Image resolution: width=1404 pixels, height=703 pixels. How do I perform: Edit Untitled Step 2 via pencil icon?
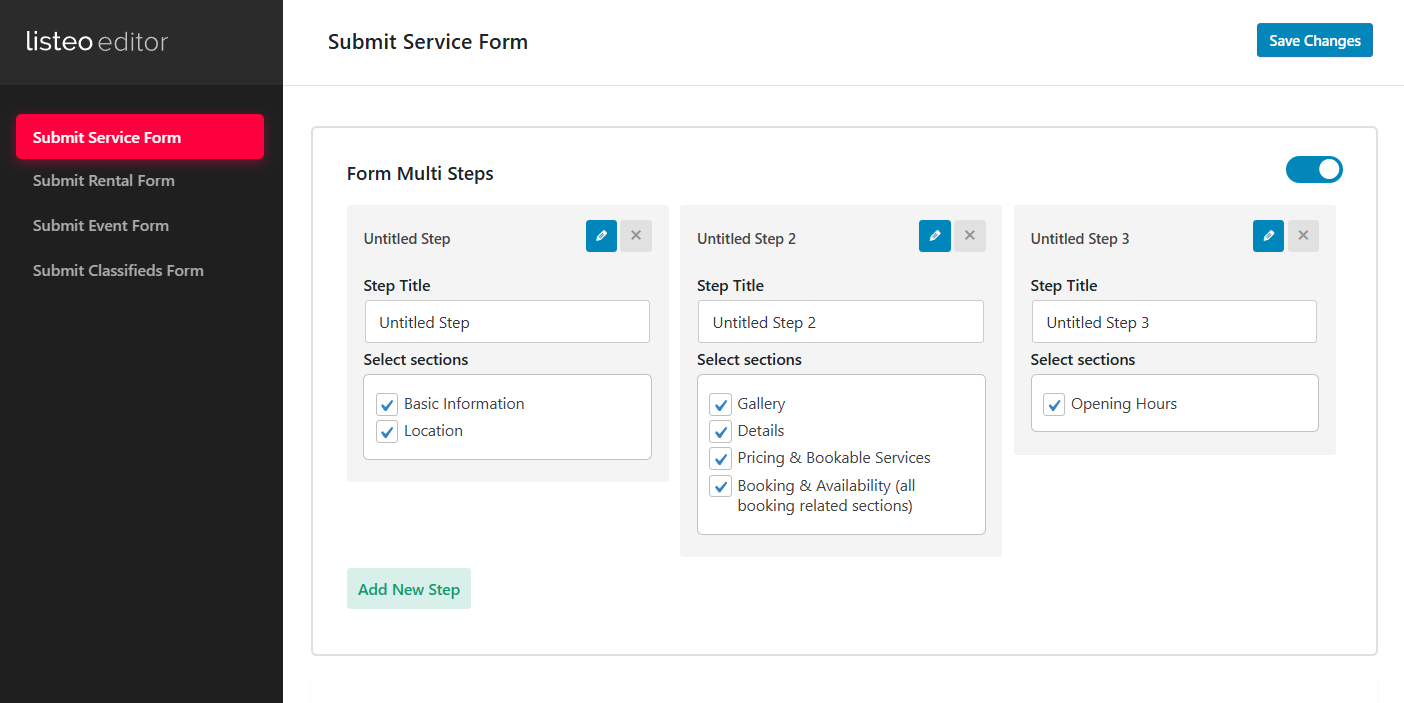[934, 236]
